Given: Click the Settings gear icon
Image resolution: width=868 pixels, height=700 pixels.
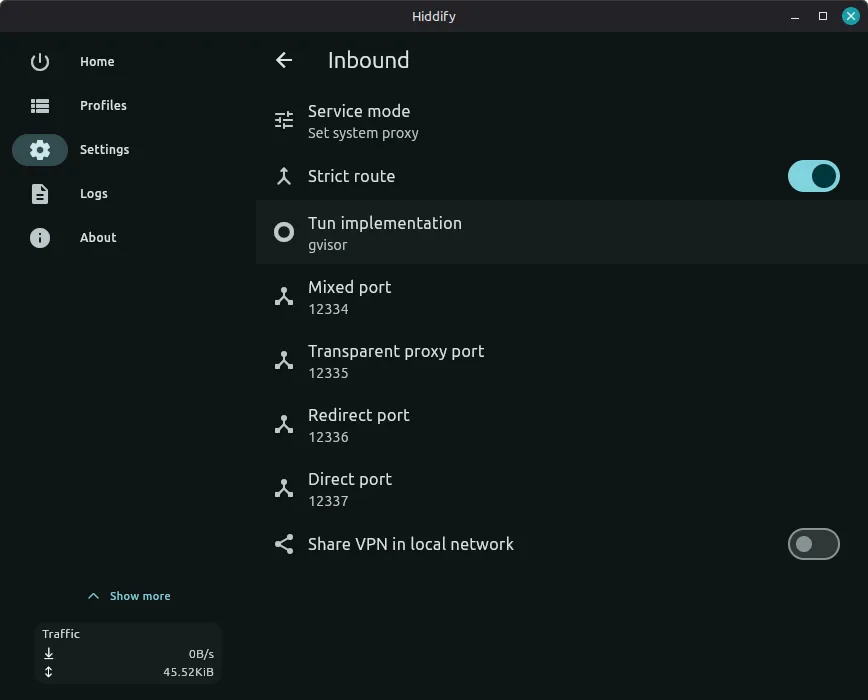Looking at the screenshot, I should coord(40,149).
